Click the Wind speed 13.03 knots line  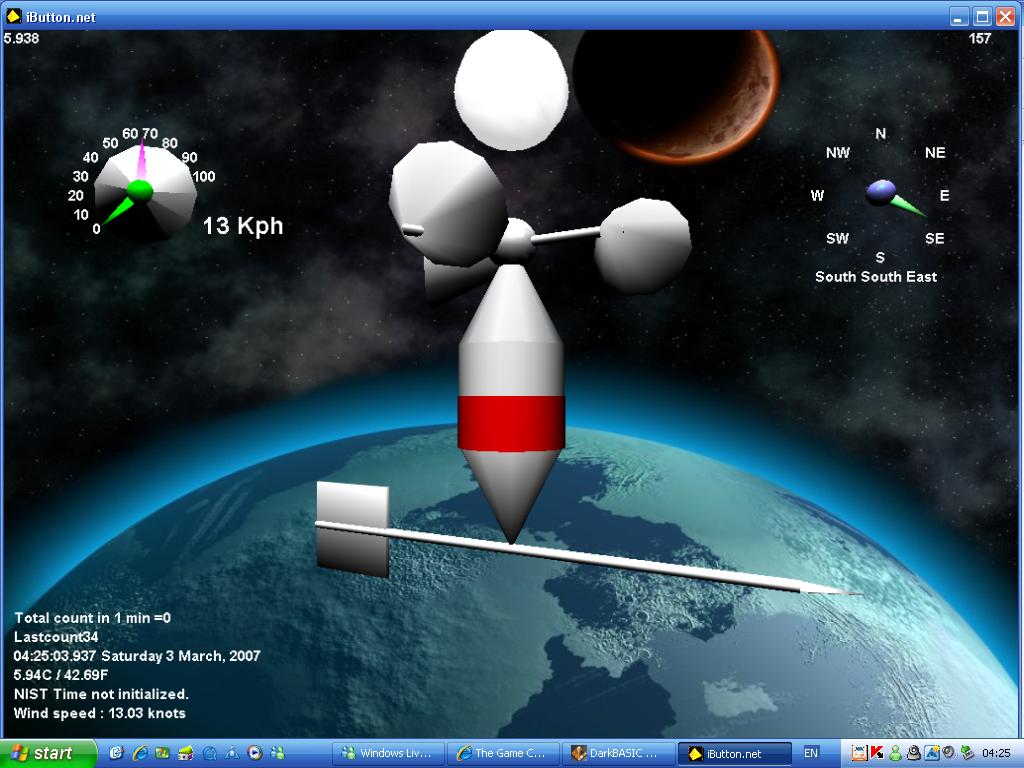(x=100, y=713)
